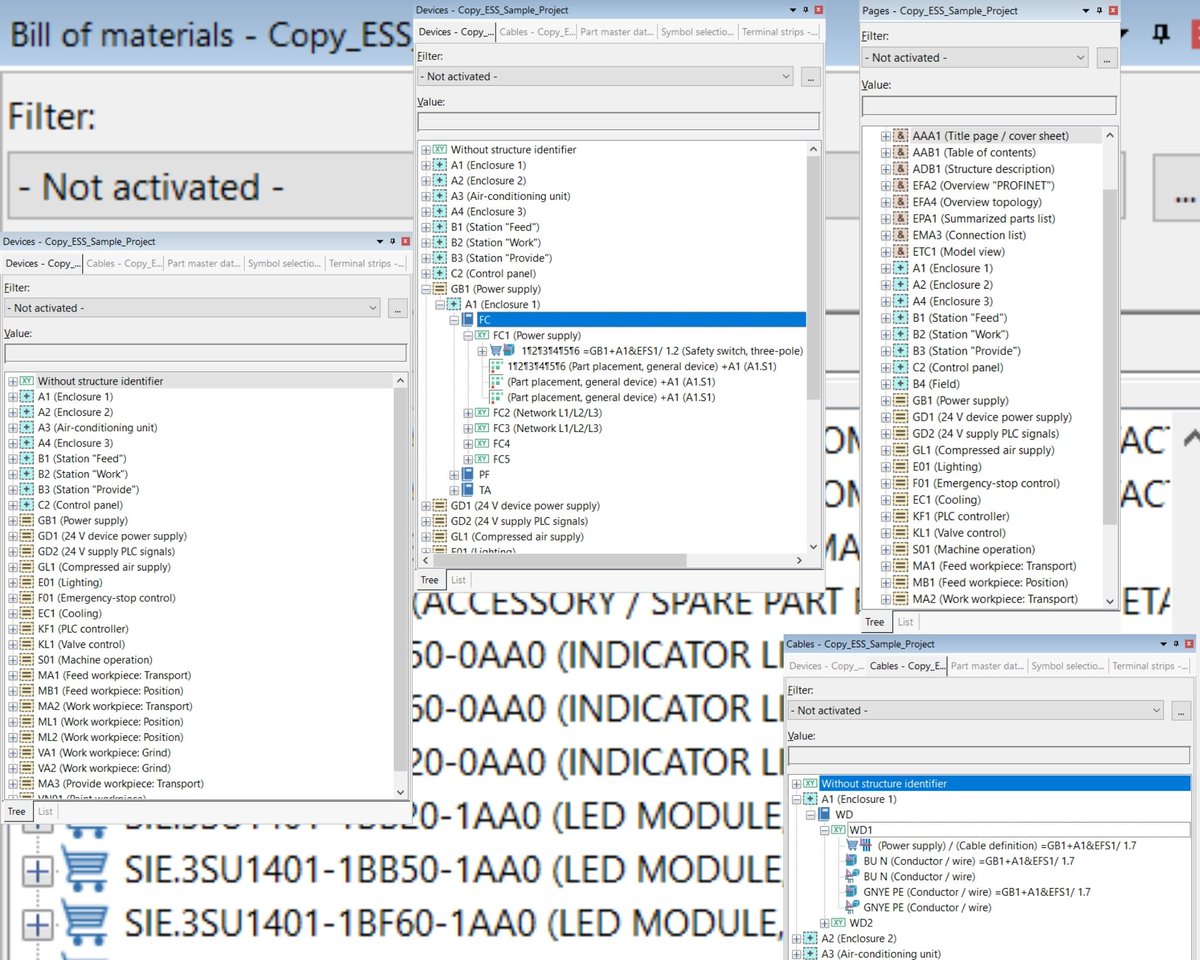This screenshot has width=1200, height=960.
Task: Click the TA device icon in center Devices tree
Action: [x=469, y=490]
